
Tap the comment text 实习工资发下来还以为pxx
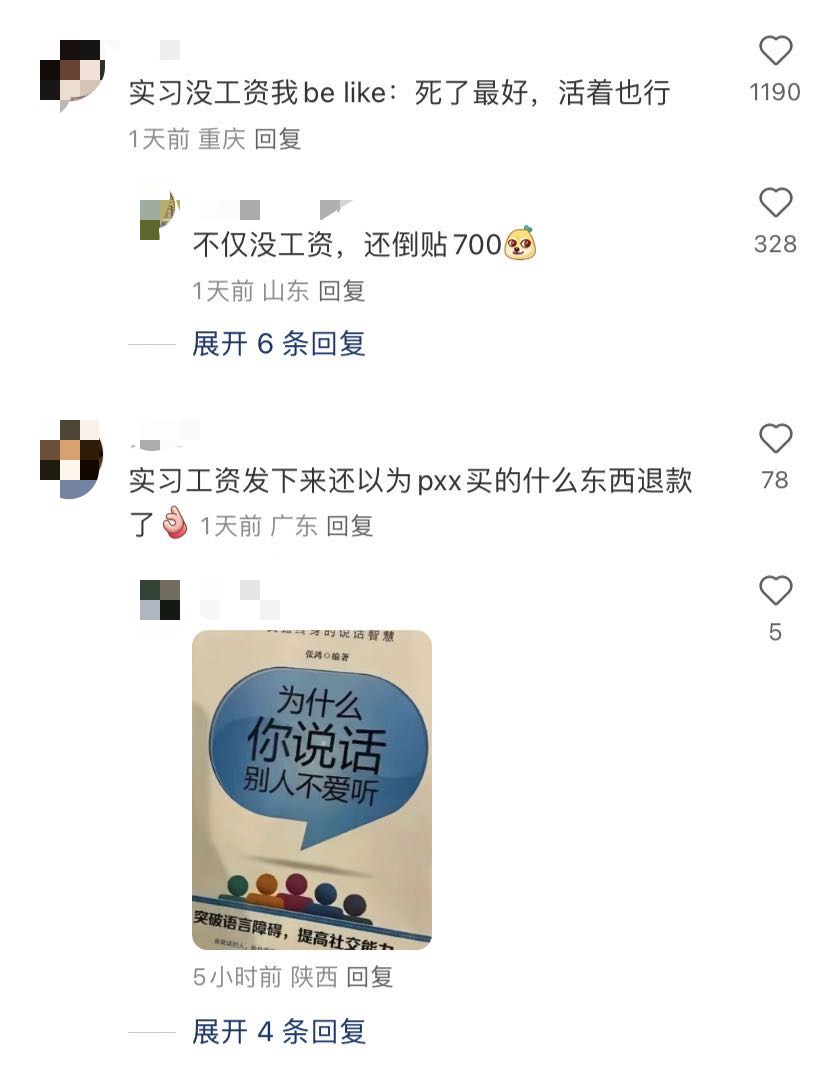click(x=296, y=481)
